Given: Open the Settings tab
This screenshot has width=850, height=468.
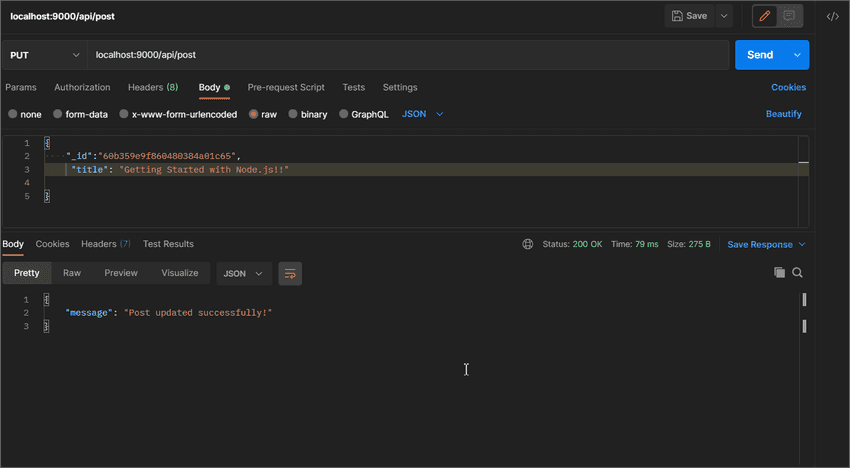Looking at the screenshot, I should pos(400,87).
